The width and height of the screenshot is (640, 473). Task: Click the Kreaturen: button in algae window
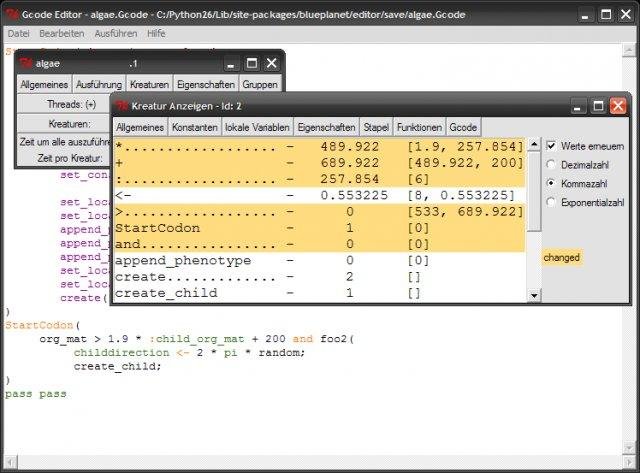64,124
